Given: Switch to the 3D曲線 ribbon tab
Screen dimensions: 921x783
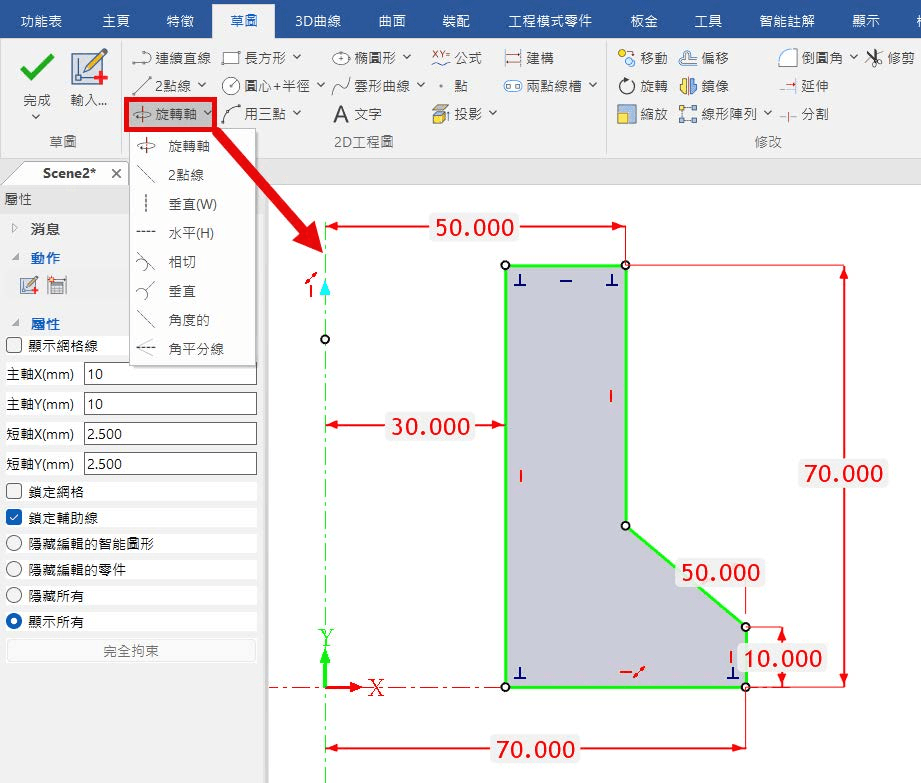Looking at the screenshot, I should tap(318, 21).
